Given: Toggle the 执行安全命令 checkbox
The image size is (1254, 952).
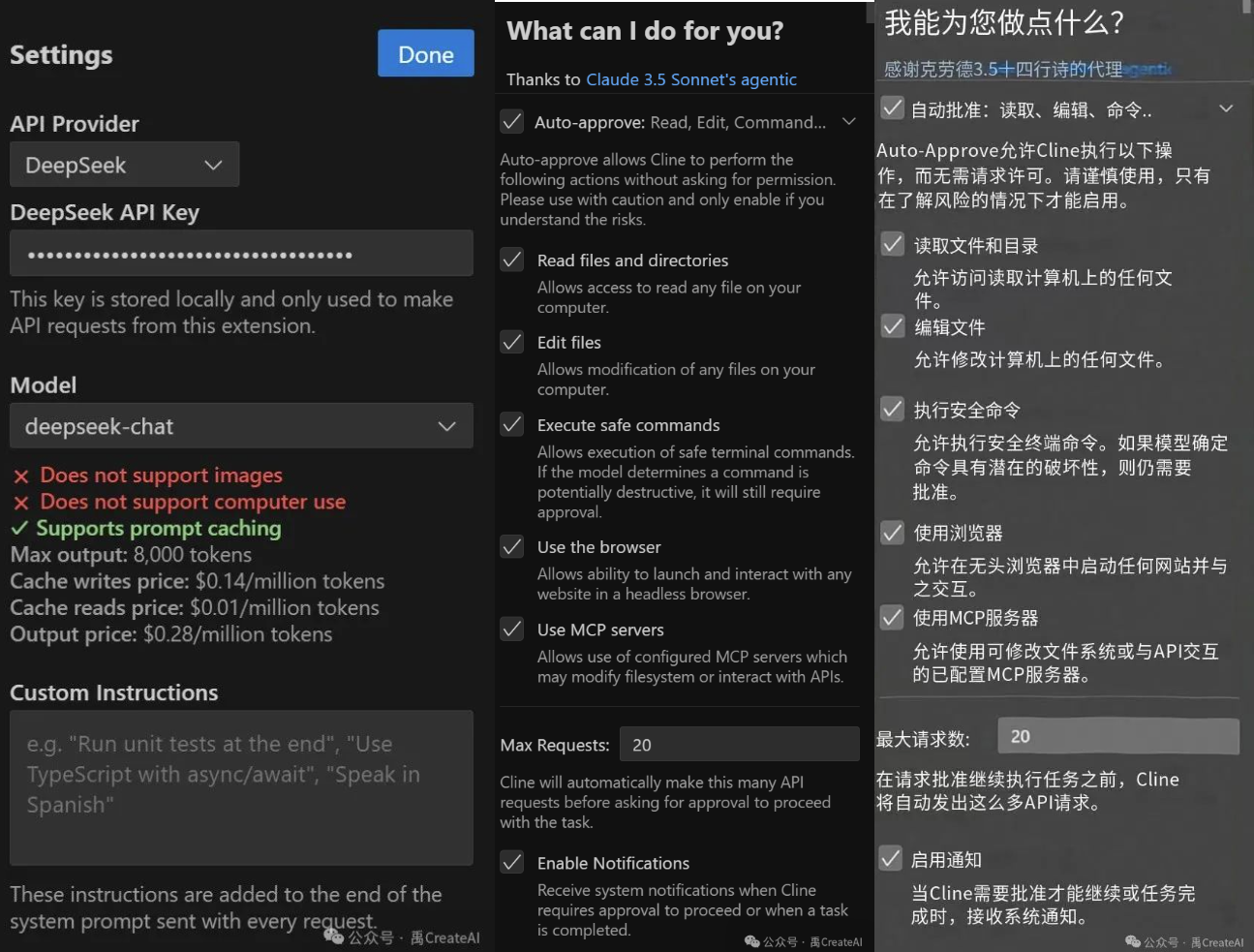Looking at the screenshot, I should click(893, 409).
